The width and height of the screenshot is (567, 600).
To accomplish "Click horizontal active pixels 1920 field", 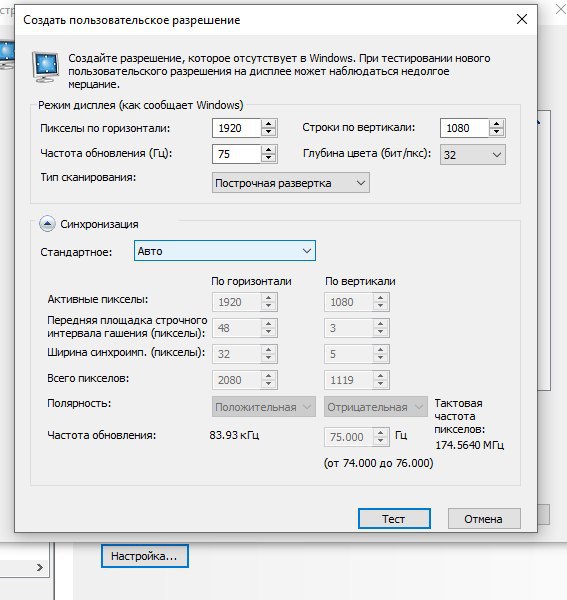I will pyautogui.click(x=237, y=302).
